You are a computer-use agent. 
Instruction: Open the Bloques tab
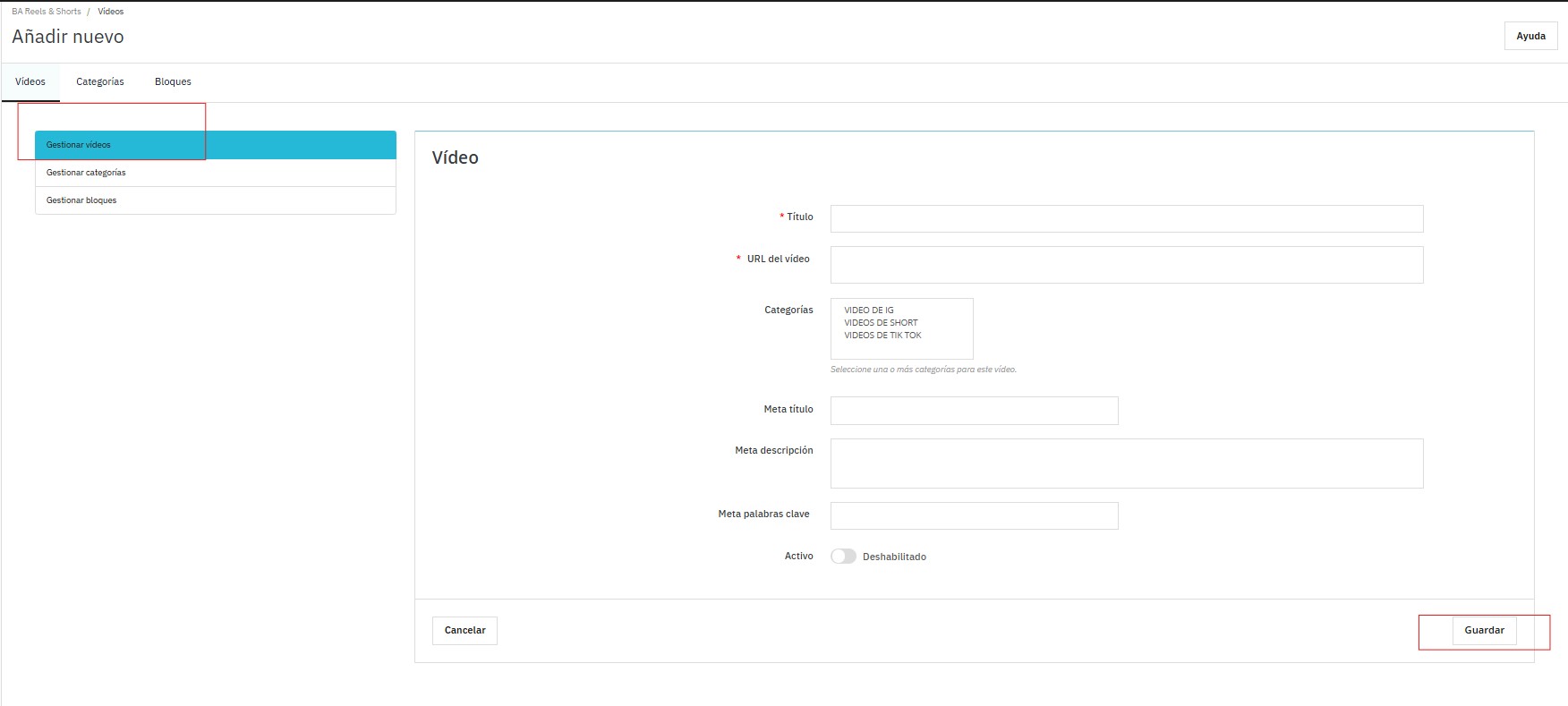click(x=173, y=81)
